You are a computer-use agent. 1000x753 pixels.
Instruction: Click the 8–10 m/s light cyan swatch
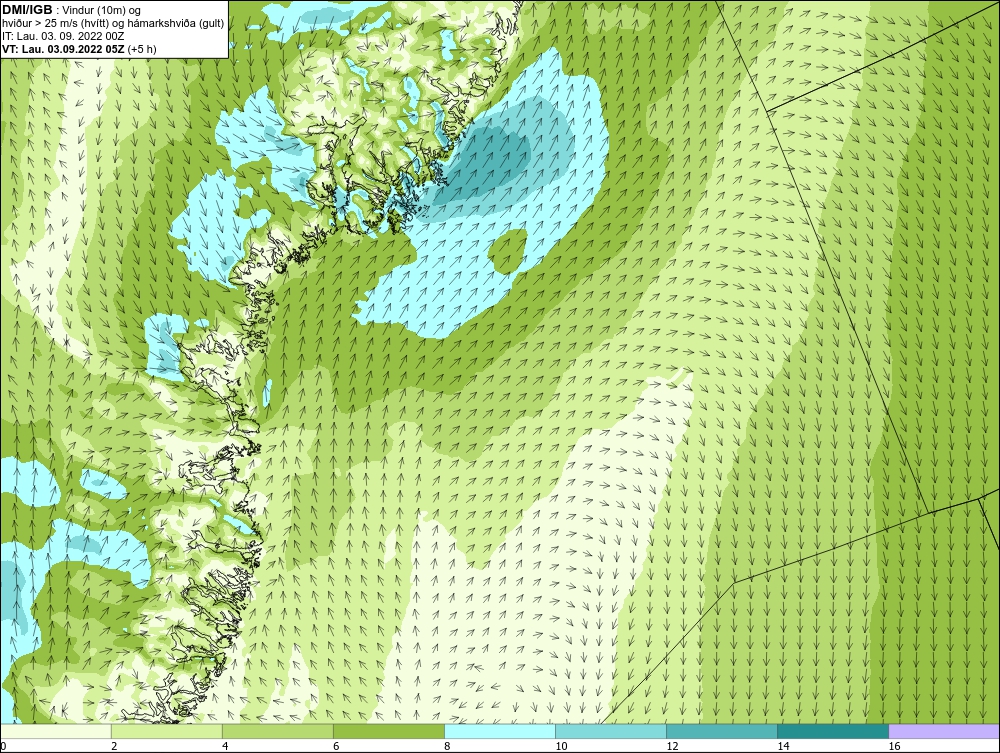coord(500,731)
